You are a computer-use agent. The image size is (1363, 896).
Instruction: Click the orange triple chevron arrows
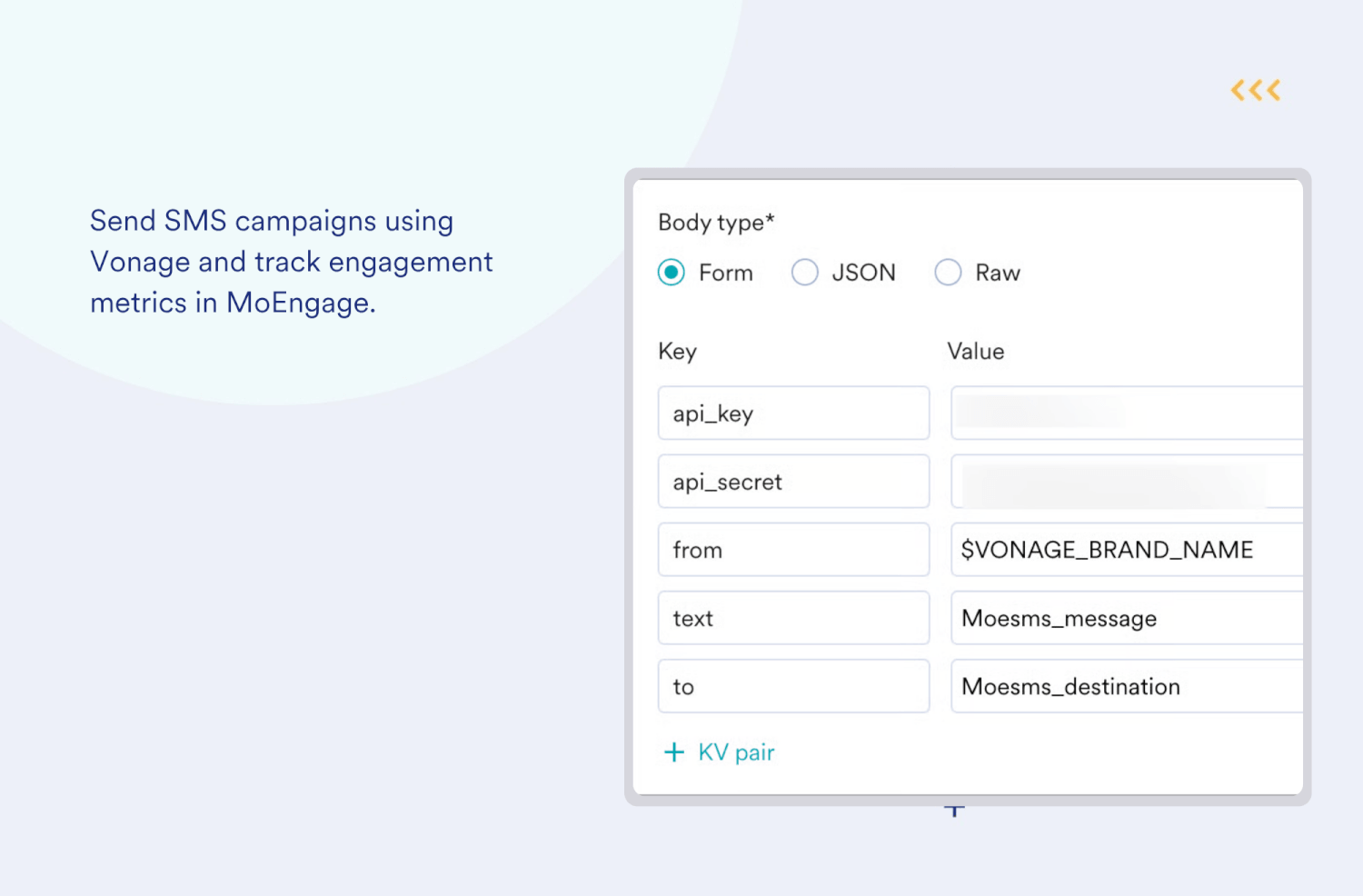[x=1256, y=90]
